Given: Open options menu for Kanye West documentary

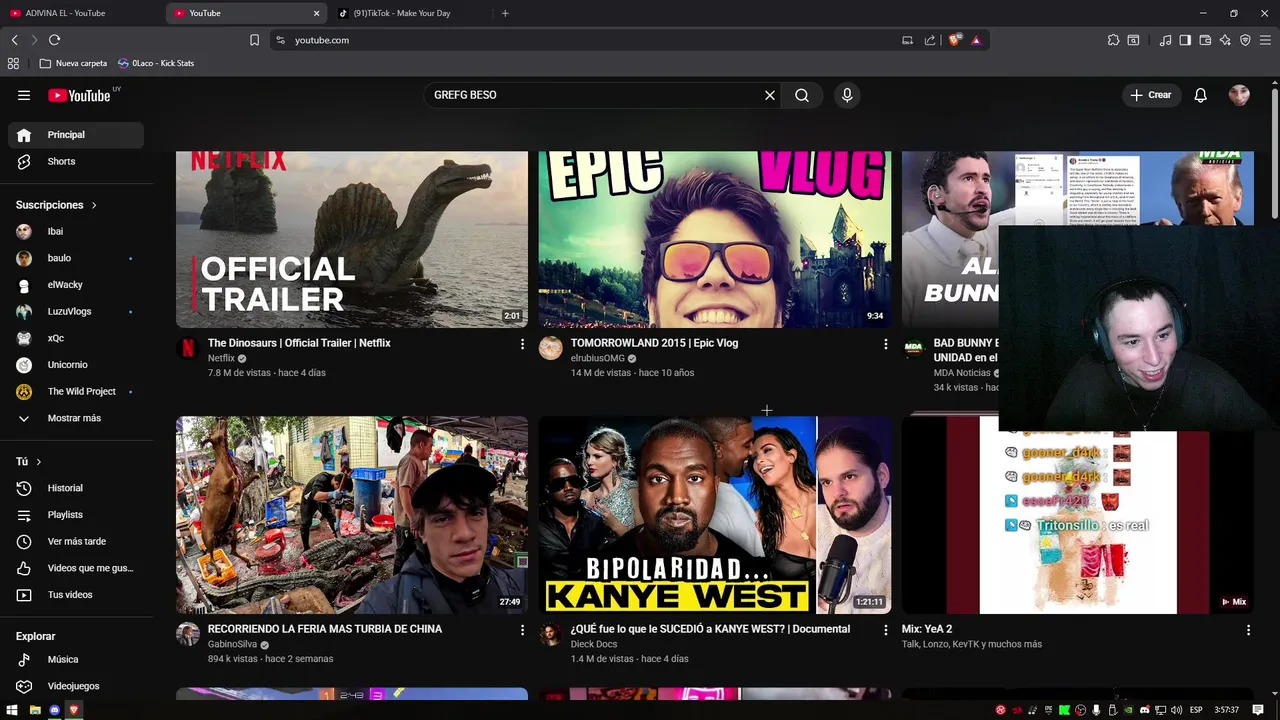Looking at the screenshot, I should point(885,630).
